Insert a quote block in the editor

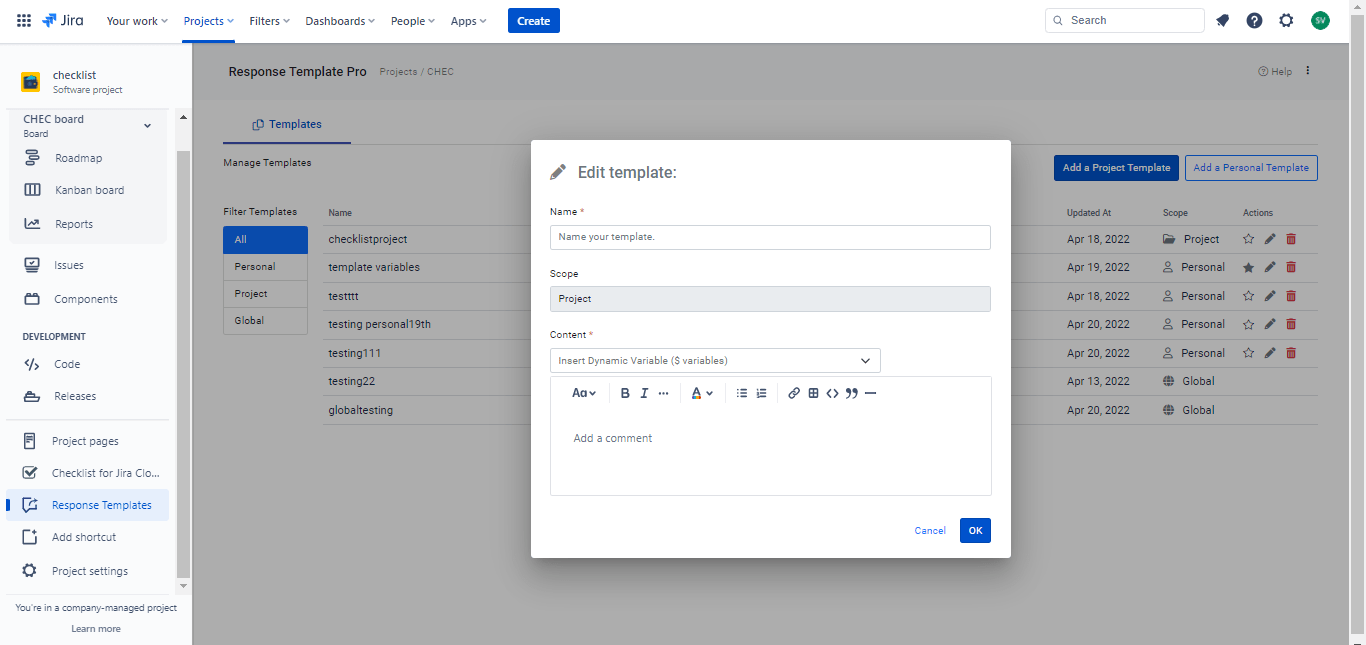point(851,392)
